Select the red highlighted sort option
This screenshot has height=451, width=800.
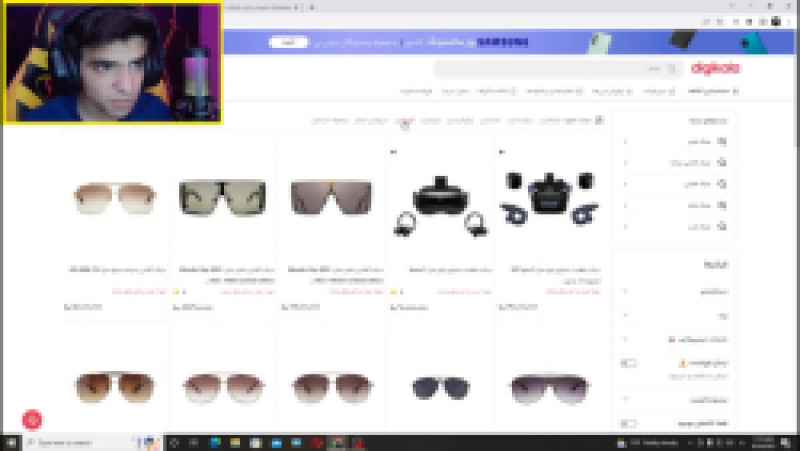tap(405, 121)
